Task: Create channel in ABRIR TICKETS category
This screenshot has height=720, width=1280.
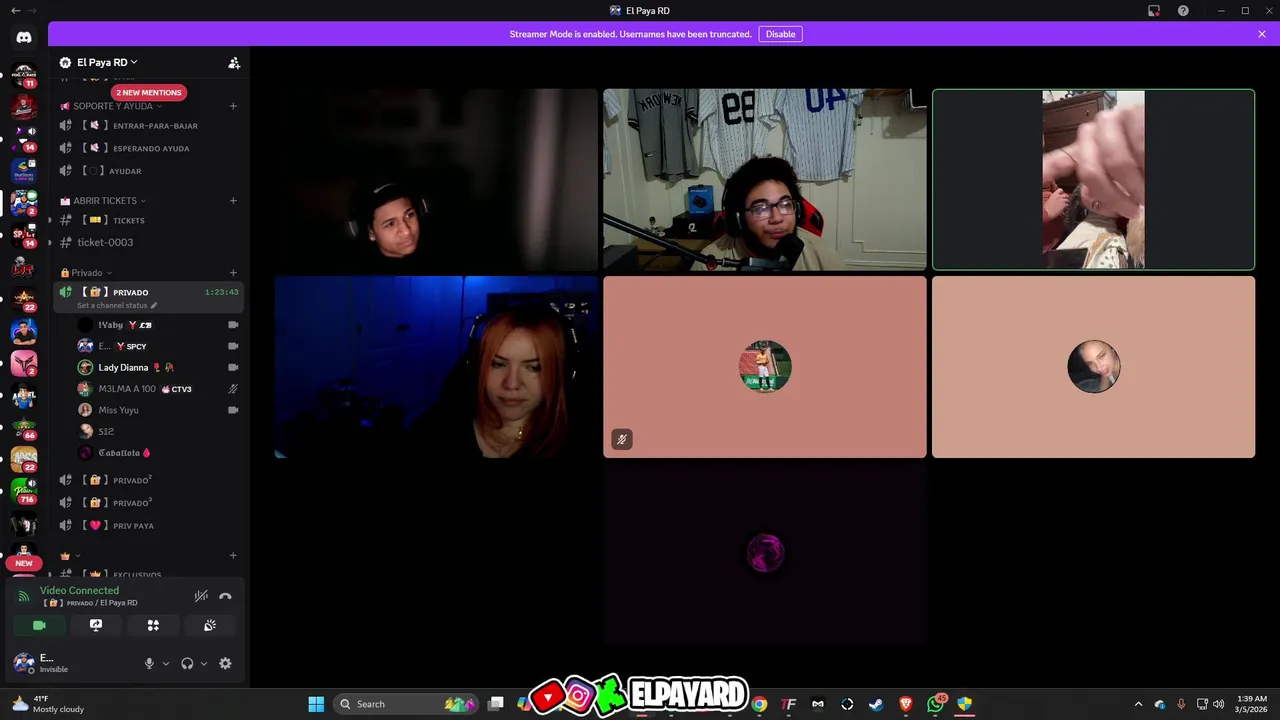Action: coord(233,201)
